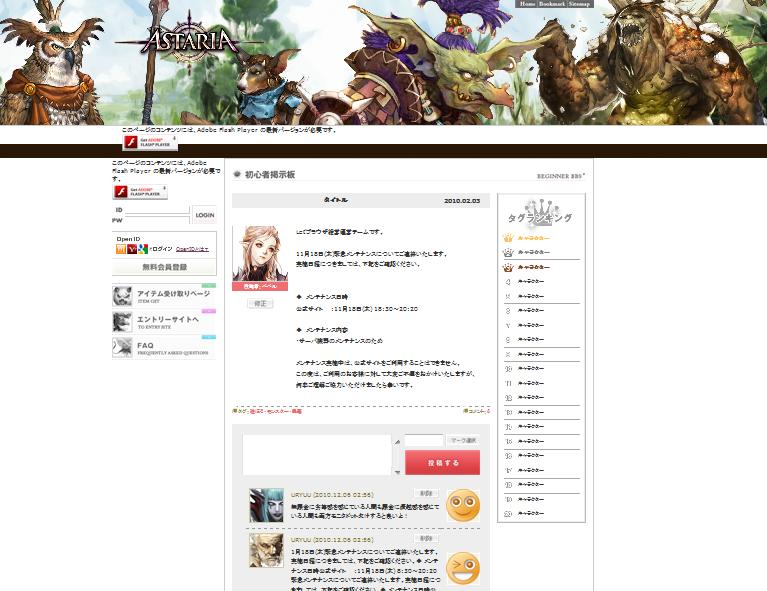The height and width of the screenshot is (591, 767).
Task: Click URYUU's blue-haired avatar in first comment
Action: click(266, 505)
